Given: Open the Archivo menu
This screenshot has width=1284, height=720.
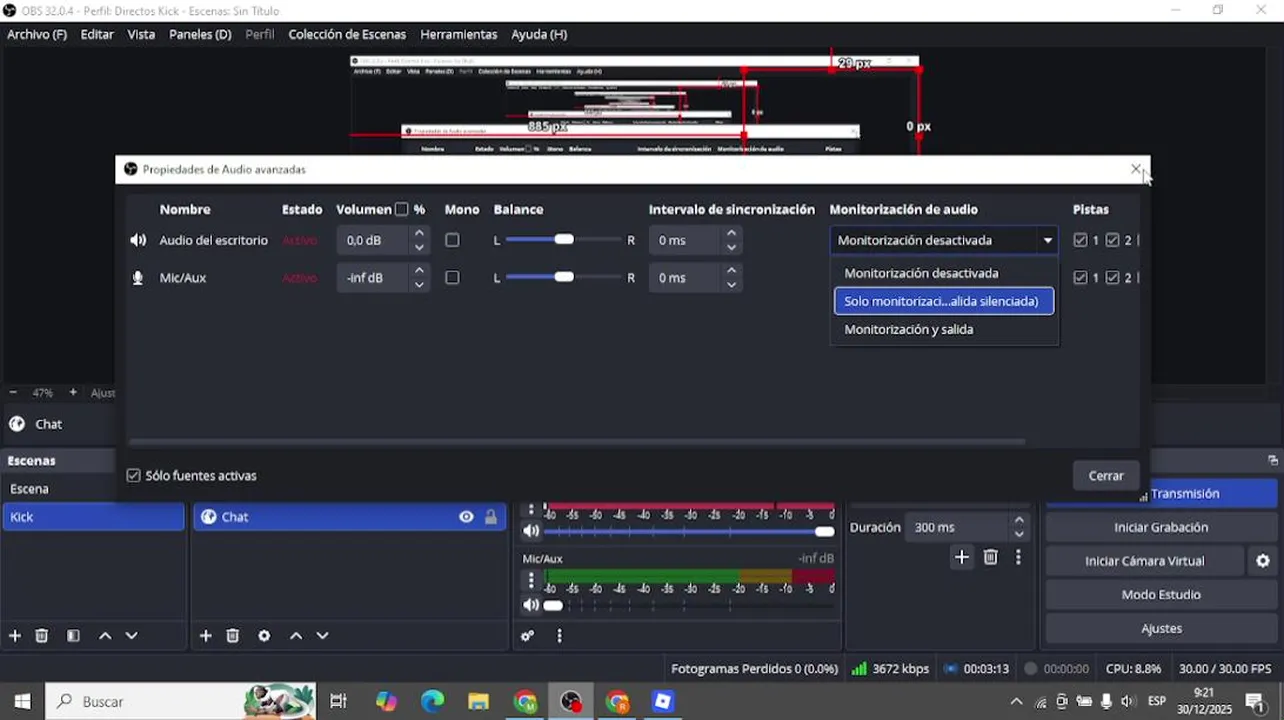Looking at the screenshot, I should 37,34.
